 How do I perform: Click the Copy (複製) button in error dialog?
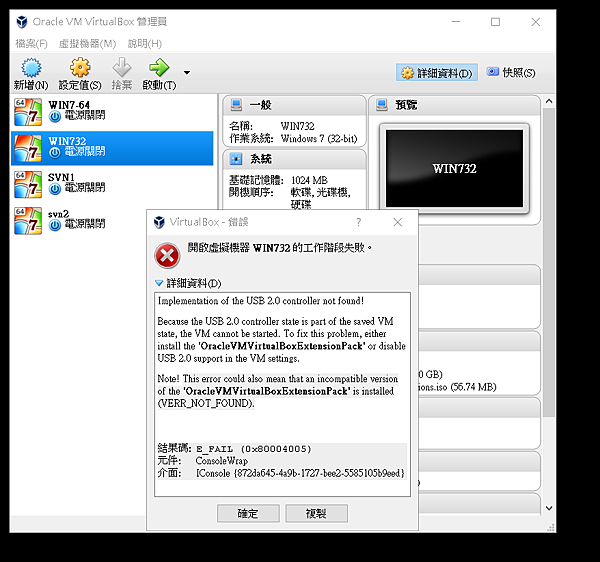(x=316, y=513)
